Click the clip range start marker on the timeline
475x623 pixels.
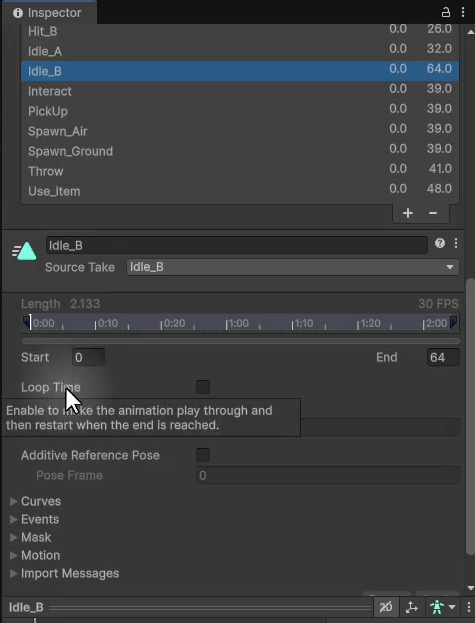[27, 322]
